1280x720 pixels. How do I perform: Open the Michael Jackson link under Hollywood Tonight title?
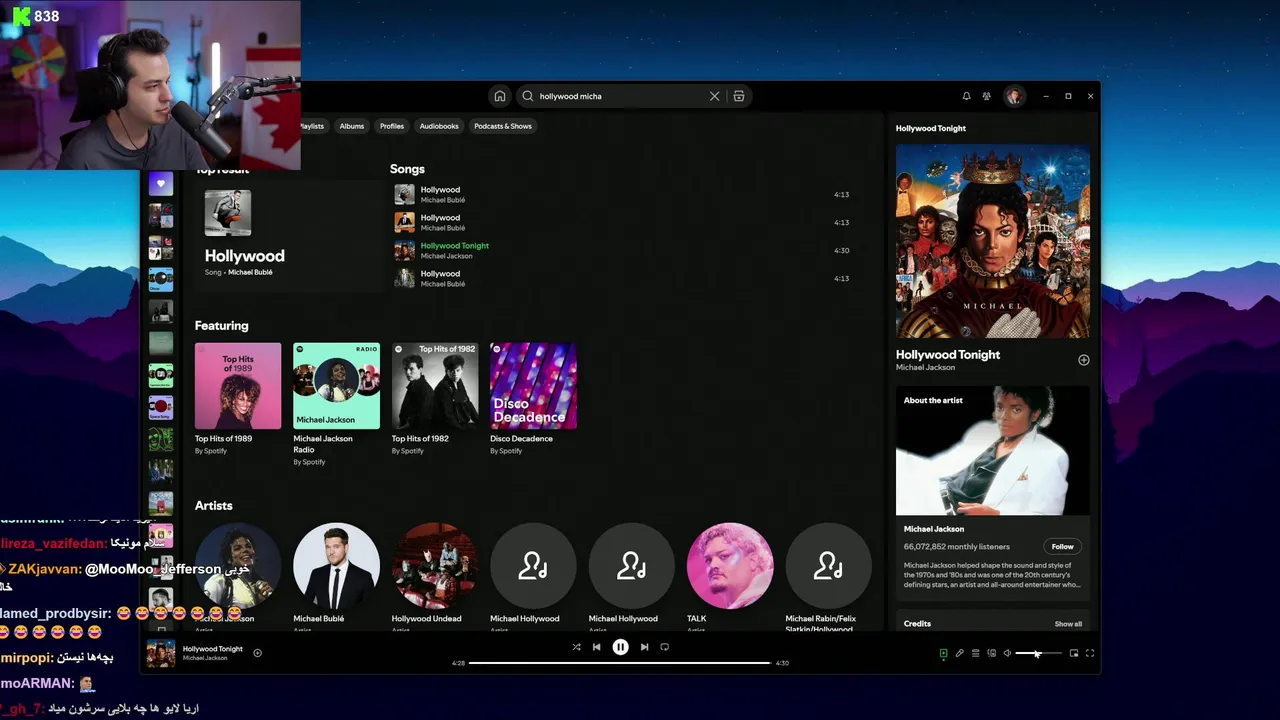[x=925, y=367]
